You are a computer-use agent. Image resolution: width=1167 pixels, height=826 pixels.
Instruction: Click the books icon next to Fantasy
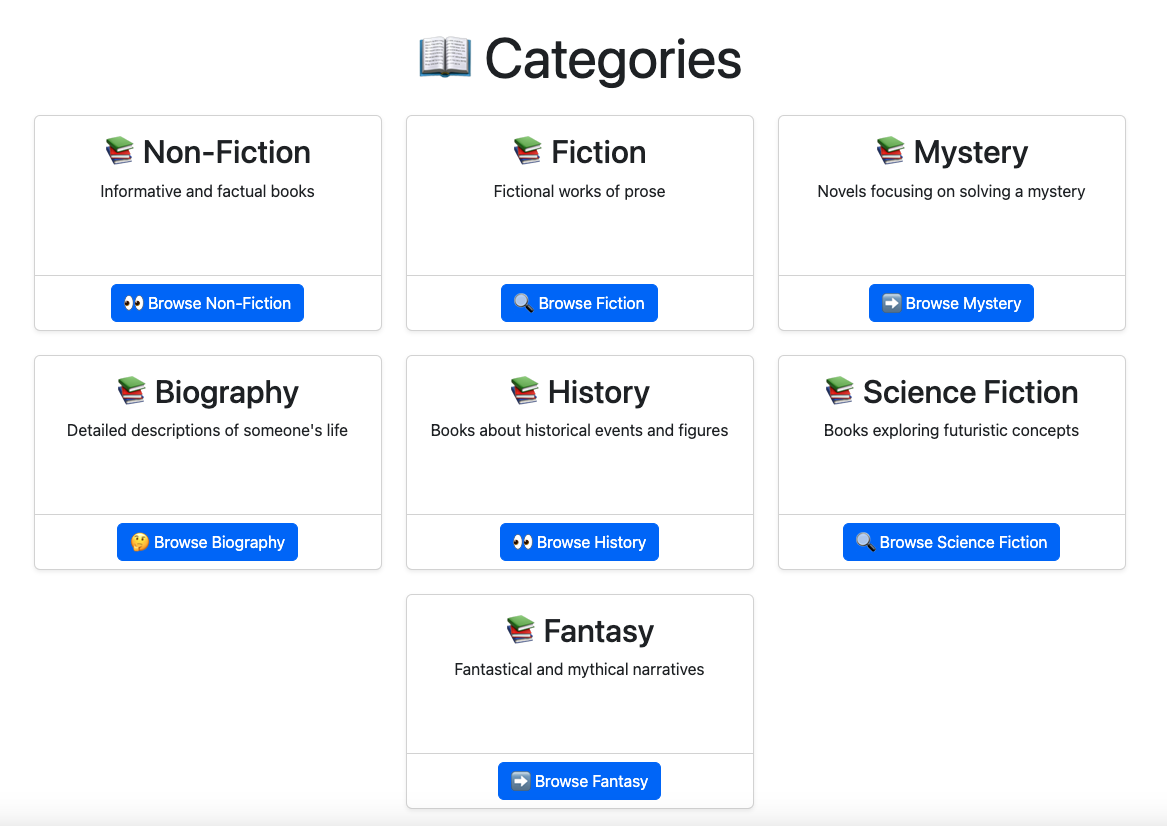coord(520,630)
